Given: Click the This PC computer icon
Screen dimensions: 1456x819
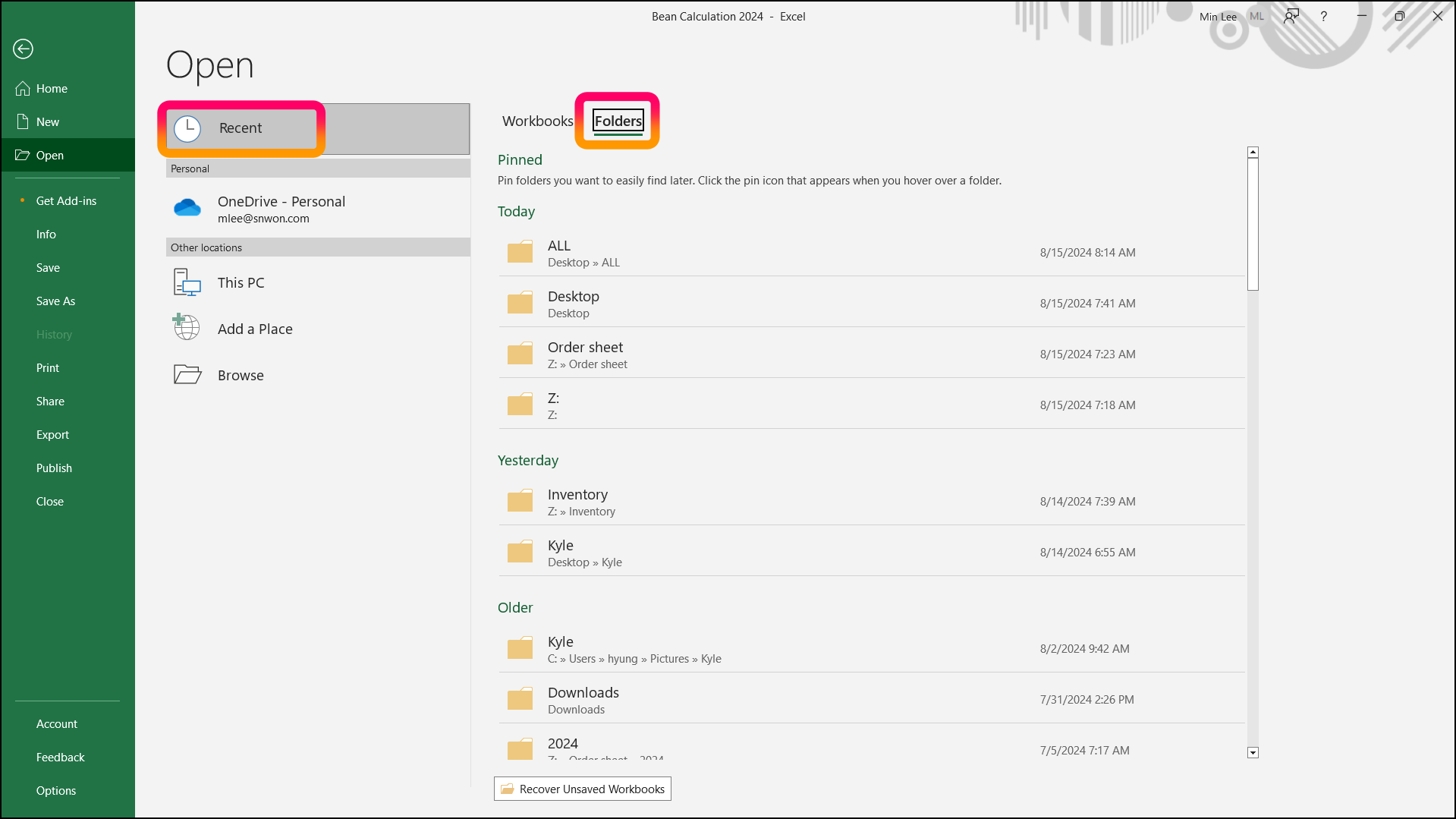Looking at the screenshot, I should click(x=187, y=282).
